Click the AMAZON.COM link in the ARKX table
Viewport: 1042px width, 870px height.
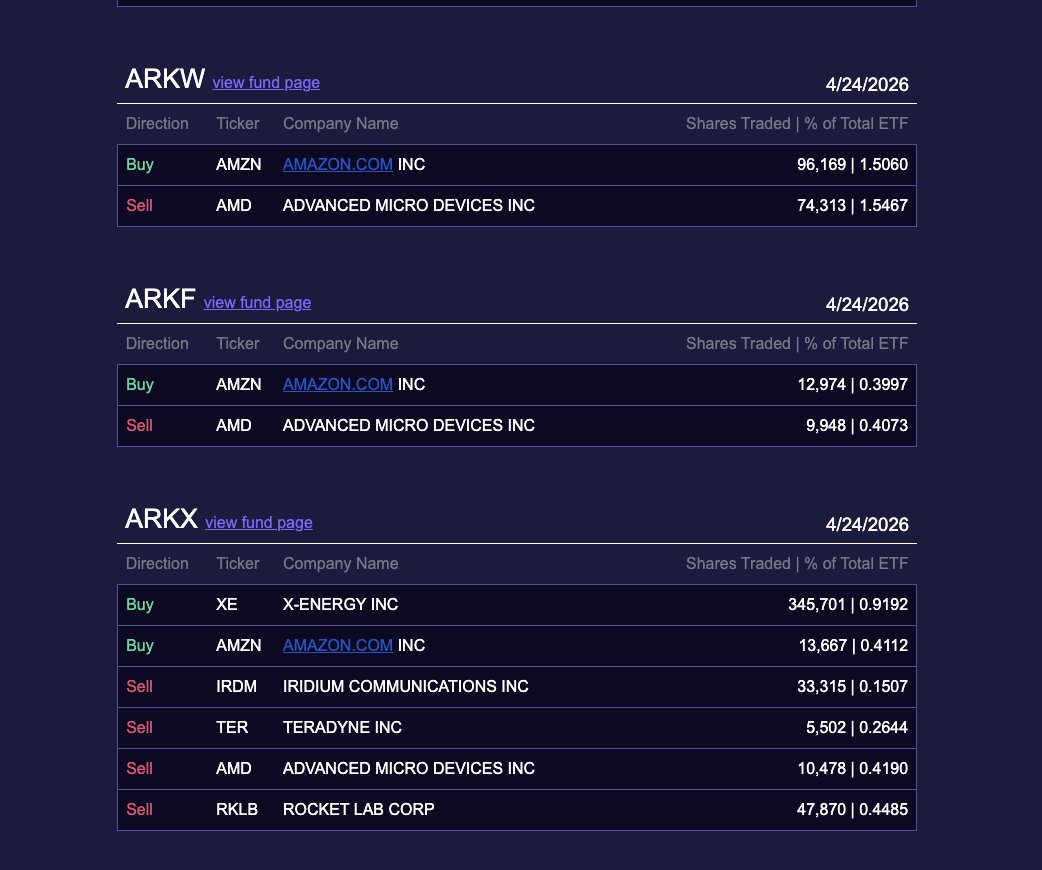[x=338, y=646]
